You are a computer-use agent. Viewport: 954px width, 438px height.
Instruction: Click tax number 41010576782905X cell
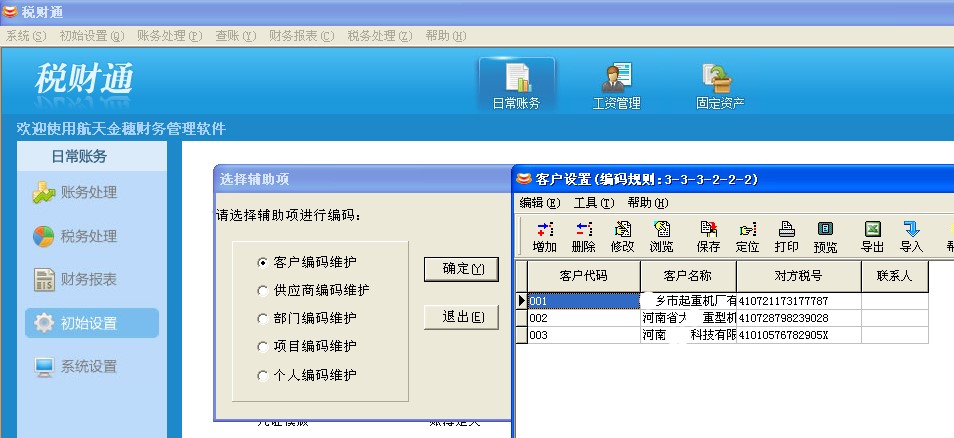click(799, 335)
